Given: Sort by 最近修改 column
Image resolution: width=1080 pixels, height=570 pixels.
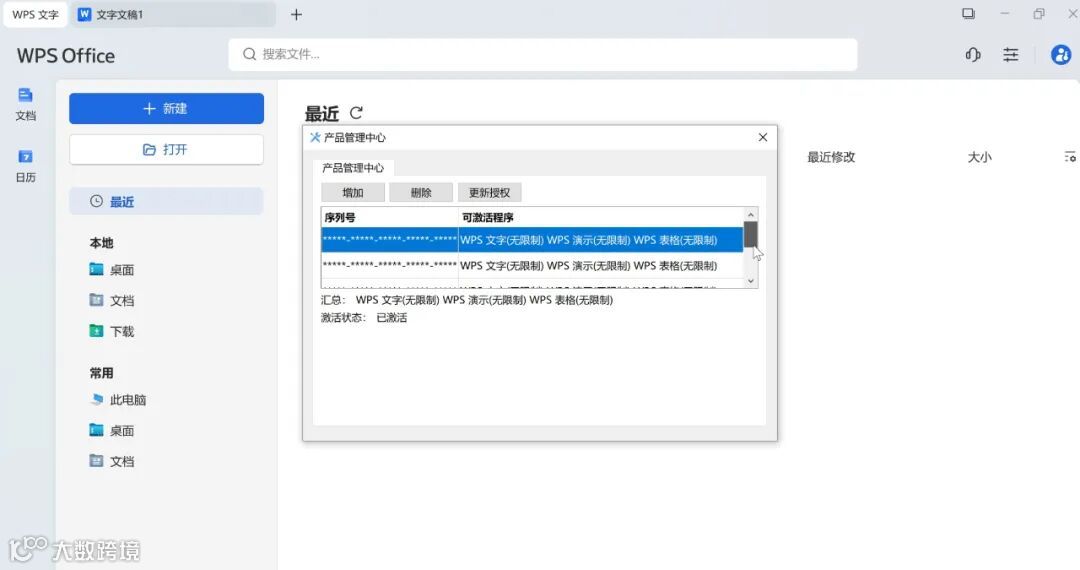Looking at the screenshot, I should (x=831, y=157).
